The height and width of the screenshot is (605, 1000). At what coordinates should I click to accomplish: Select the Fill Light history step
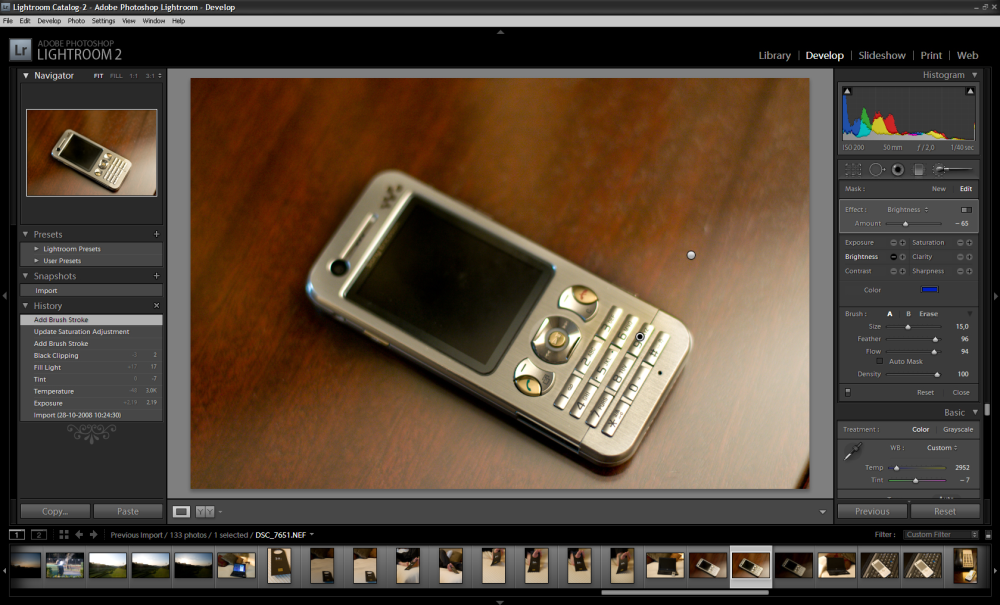[91, 367]
